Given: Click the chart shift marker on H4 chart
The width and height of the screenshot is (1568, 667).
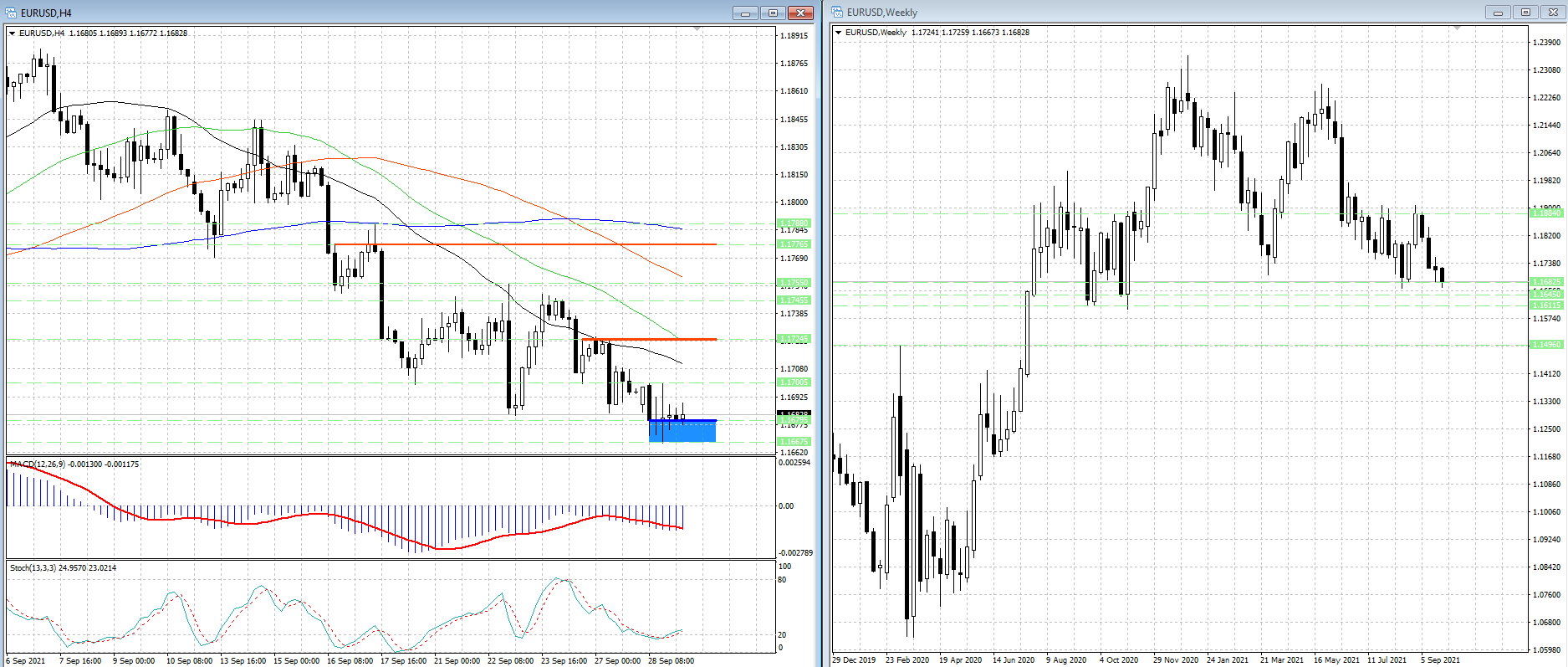Looking at the screenshot, I should pyautogui.click(x=697, y=29).
